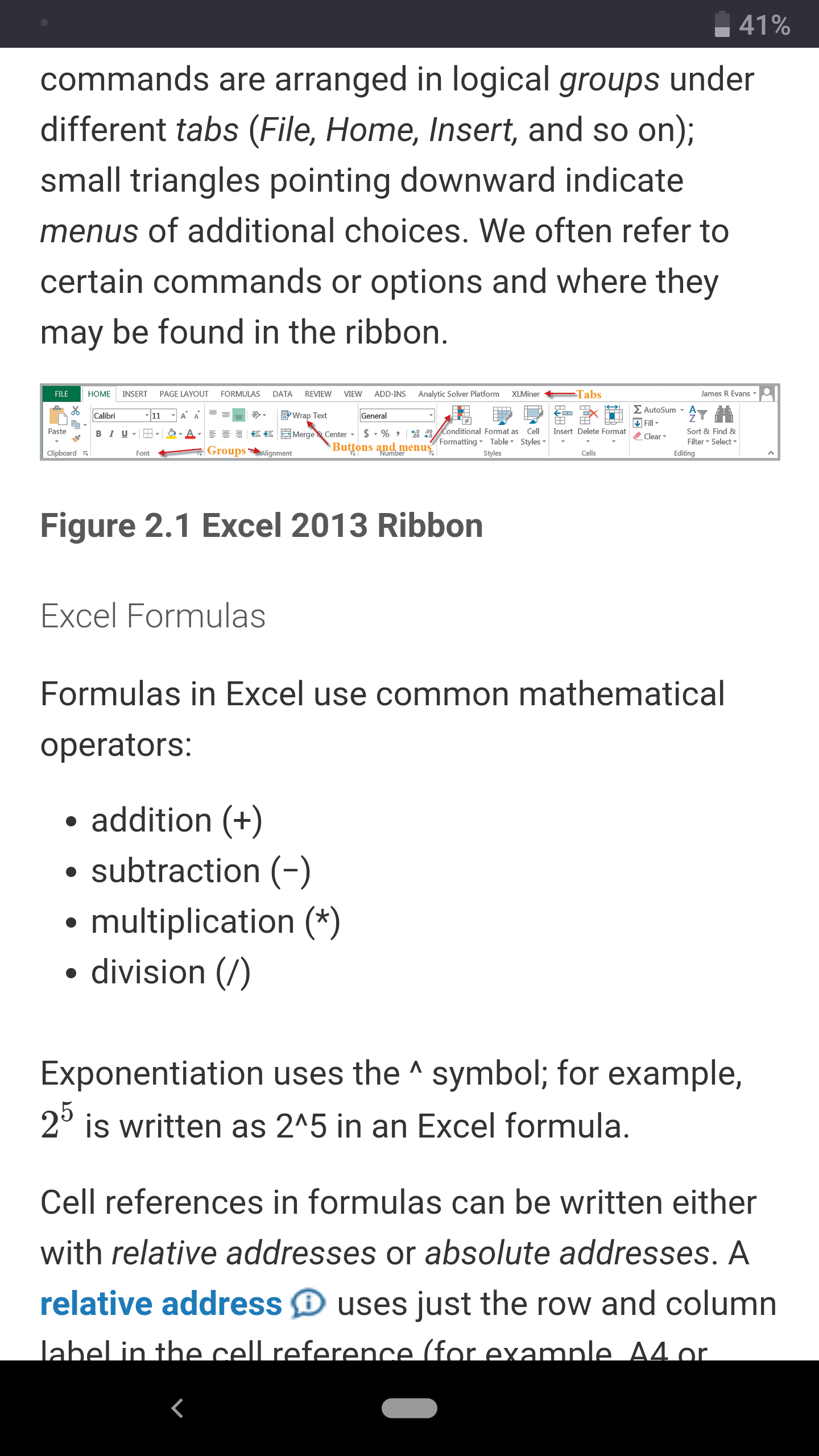The height and width of the screenshot is (1456, 819).
Task: Open the FORMULAS ribbon tab
Action: 240,394
